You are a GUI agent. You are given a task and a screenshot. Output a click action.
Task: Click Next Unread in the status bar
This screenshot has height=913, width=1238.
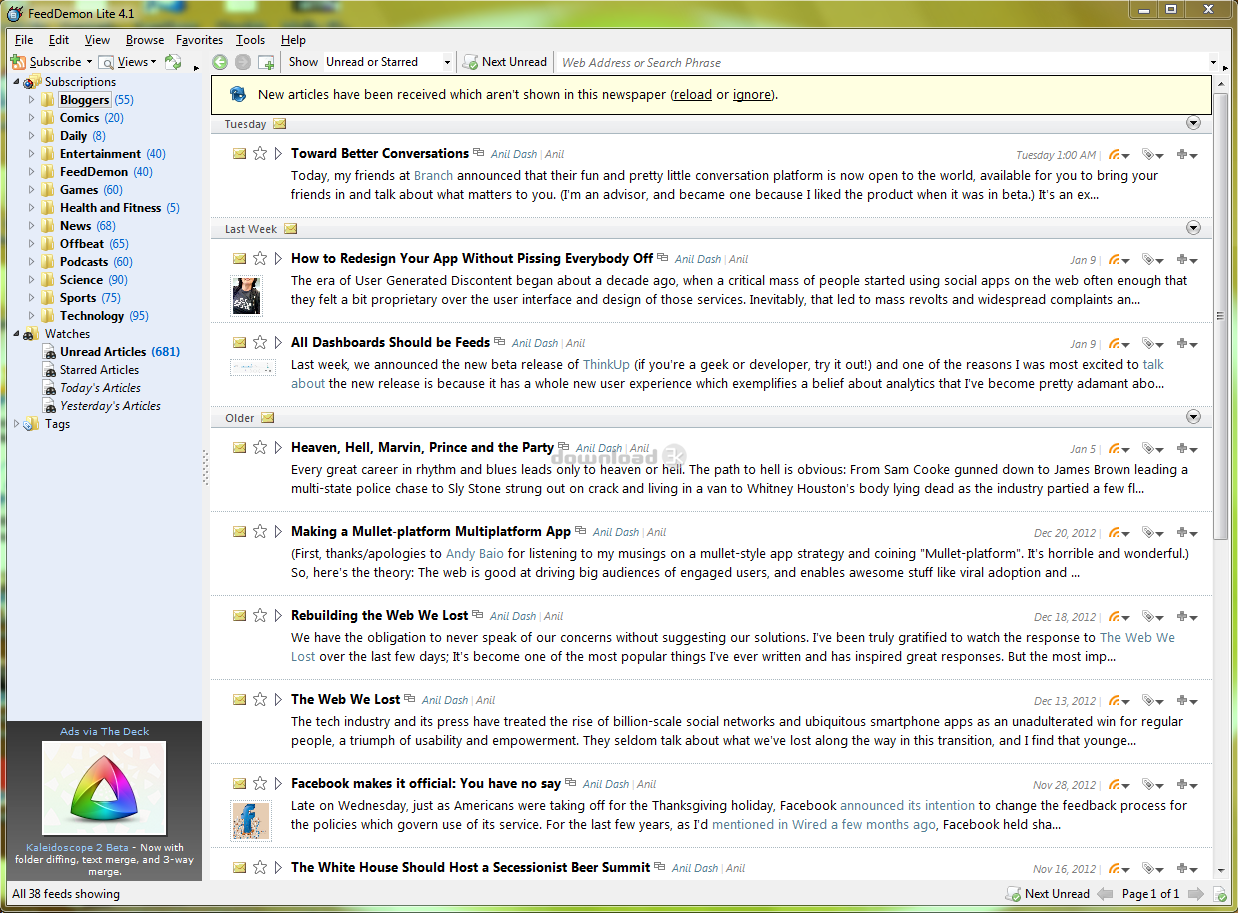(1046, 894)
